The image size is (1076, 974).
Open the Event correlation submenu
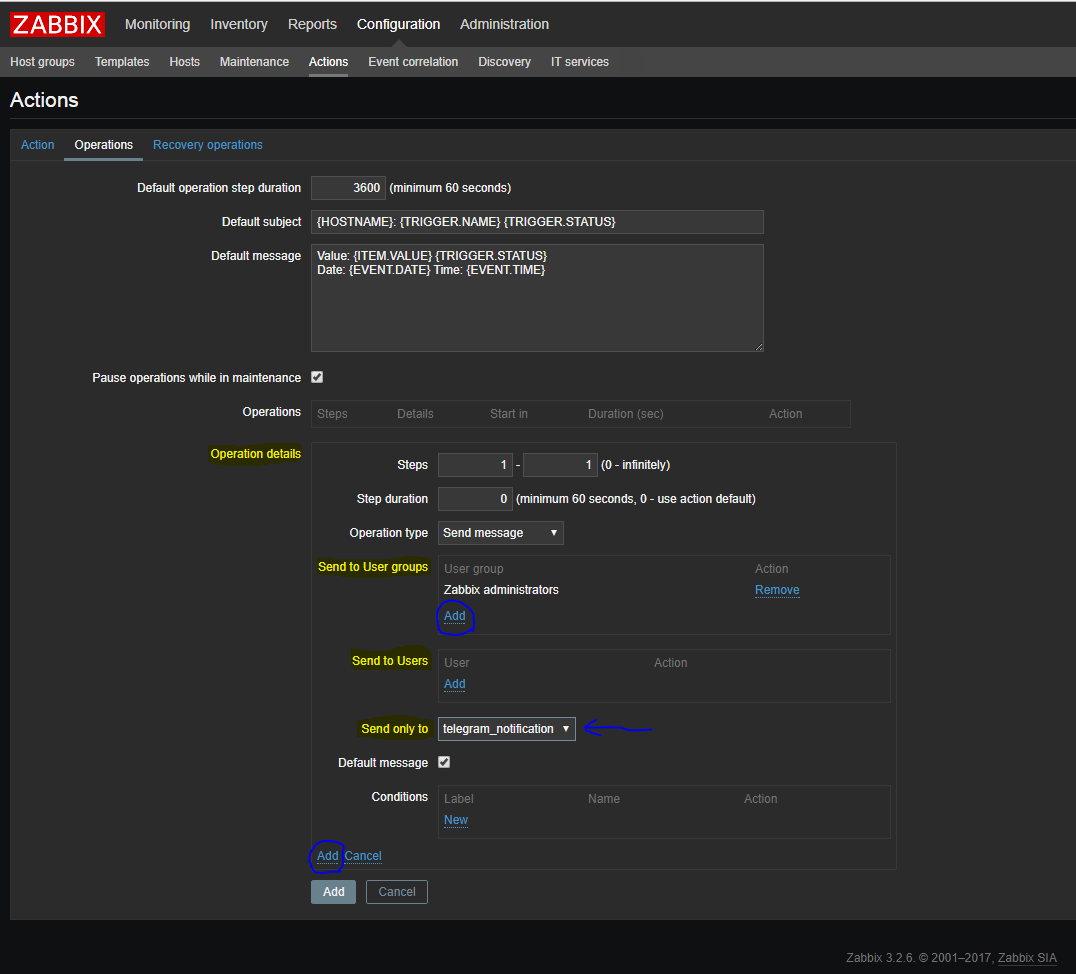412,62
